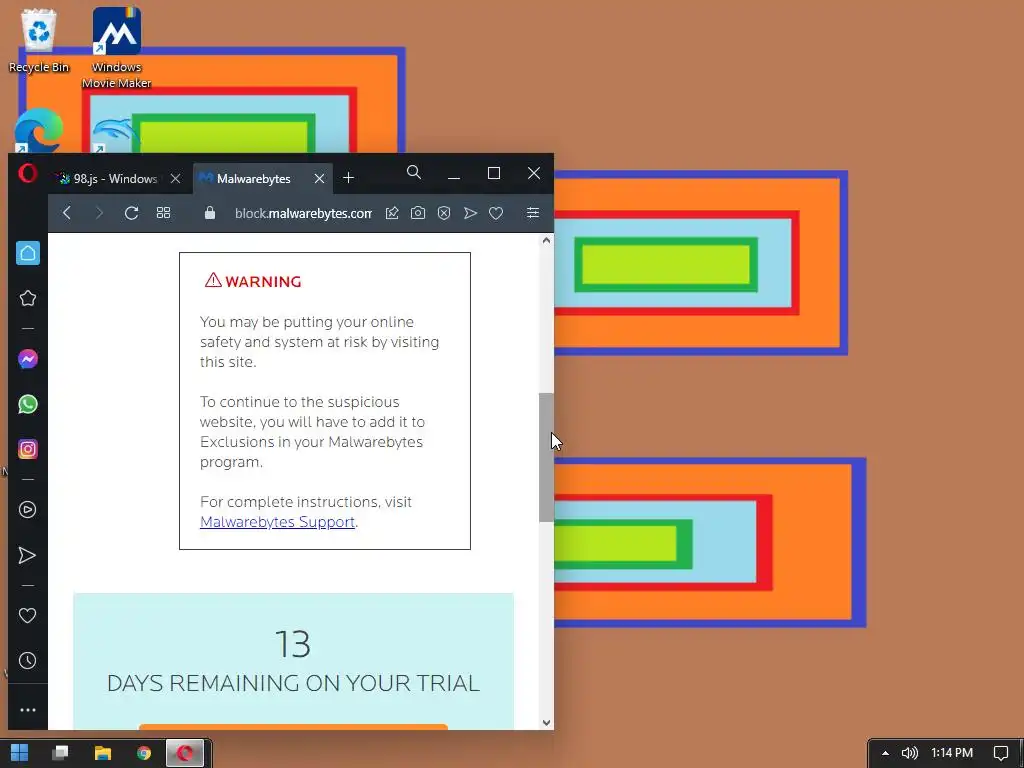The width and height of the screenshot is (1024, 768).
Task: Click the Task View taskbar icon
Action: tap(61, 753)
